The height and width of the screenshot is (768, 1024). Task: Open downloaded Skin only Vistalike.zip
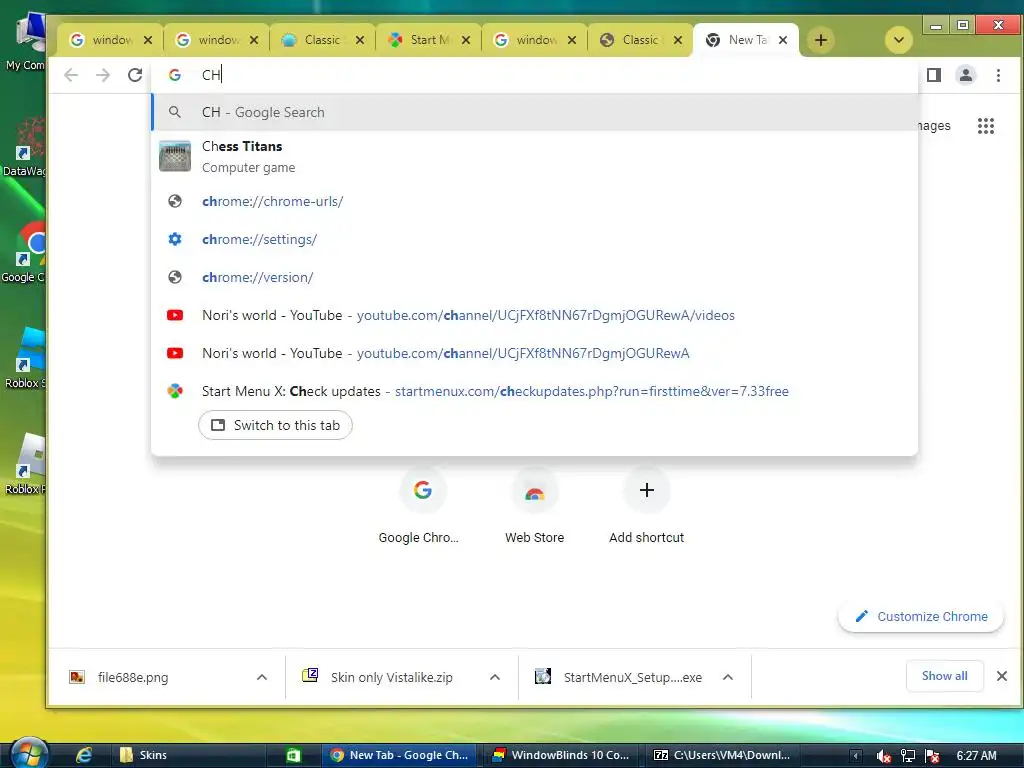pos(391,677)
